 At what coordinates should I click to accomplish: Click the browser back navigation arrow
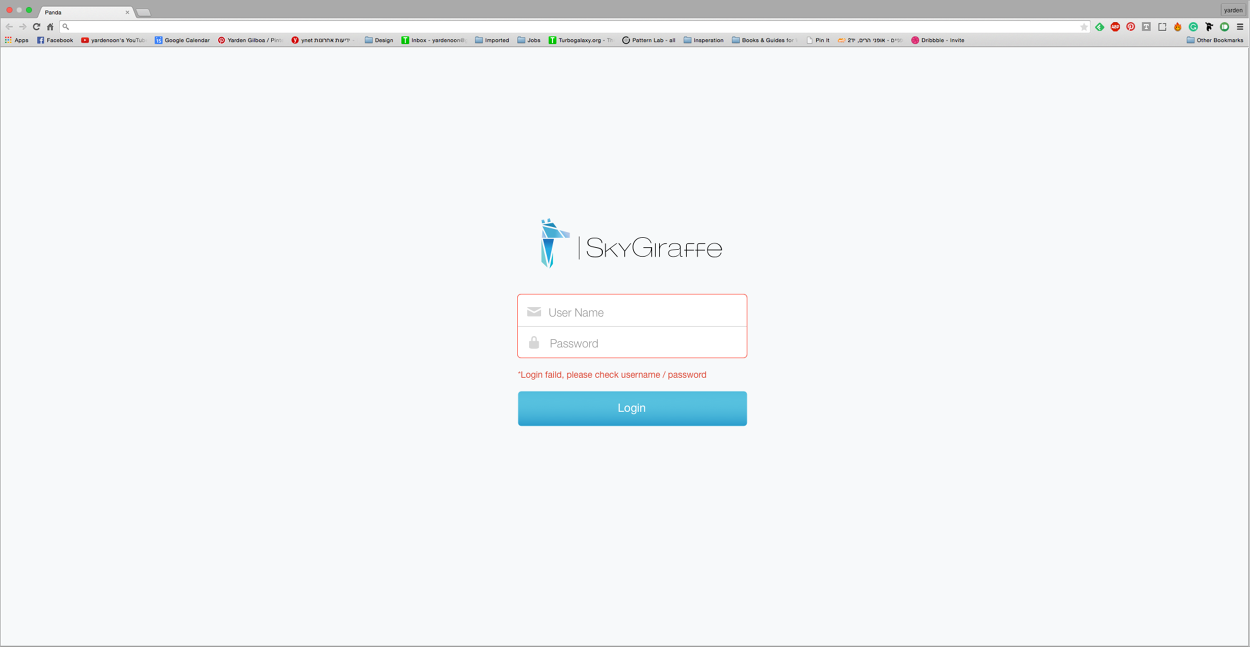(10, 27)
